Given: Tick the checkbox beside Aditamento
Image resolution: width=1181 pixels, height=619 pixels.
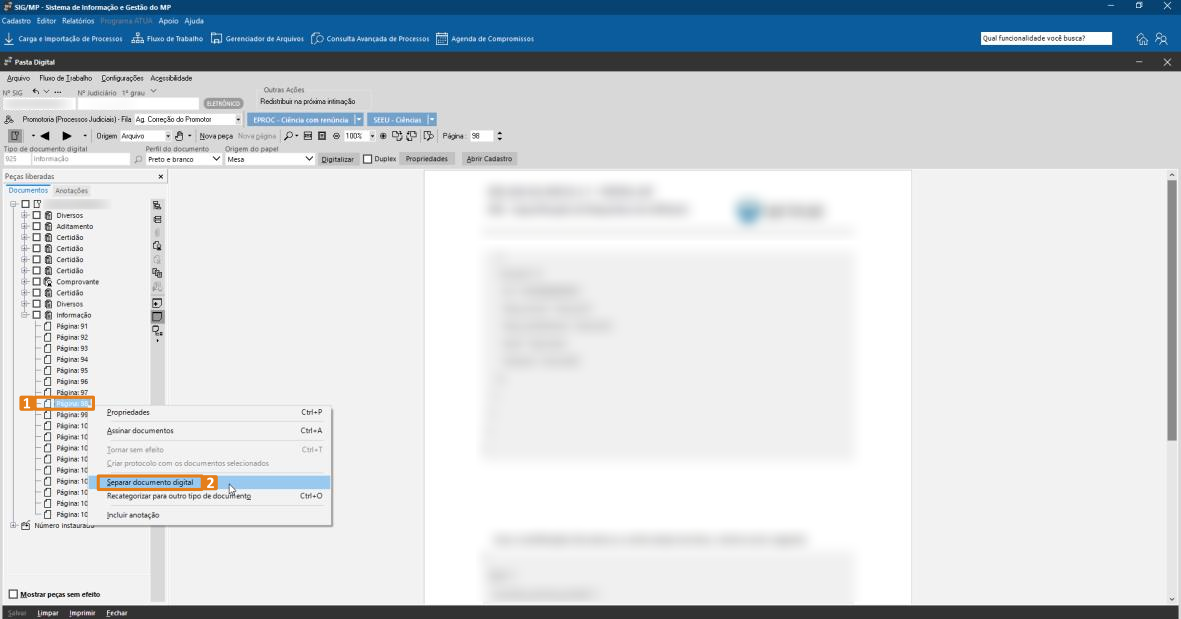Looking at the screenshot, I should [37, 226].
